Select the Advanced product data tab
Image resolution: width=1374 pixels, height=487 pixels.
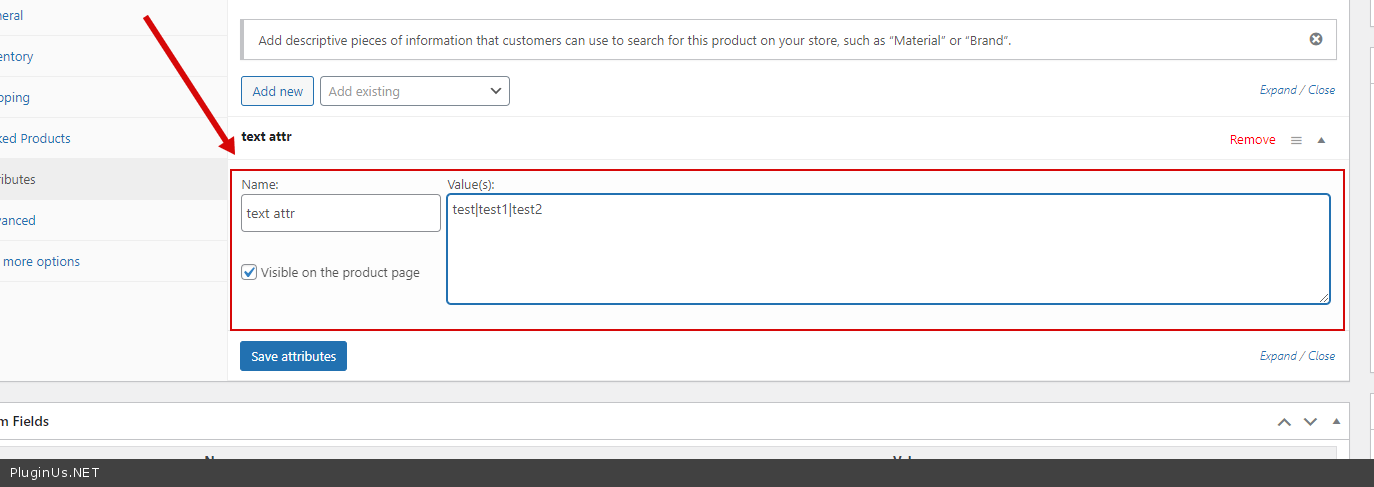tap(17, 221)
